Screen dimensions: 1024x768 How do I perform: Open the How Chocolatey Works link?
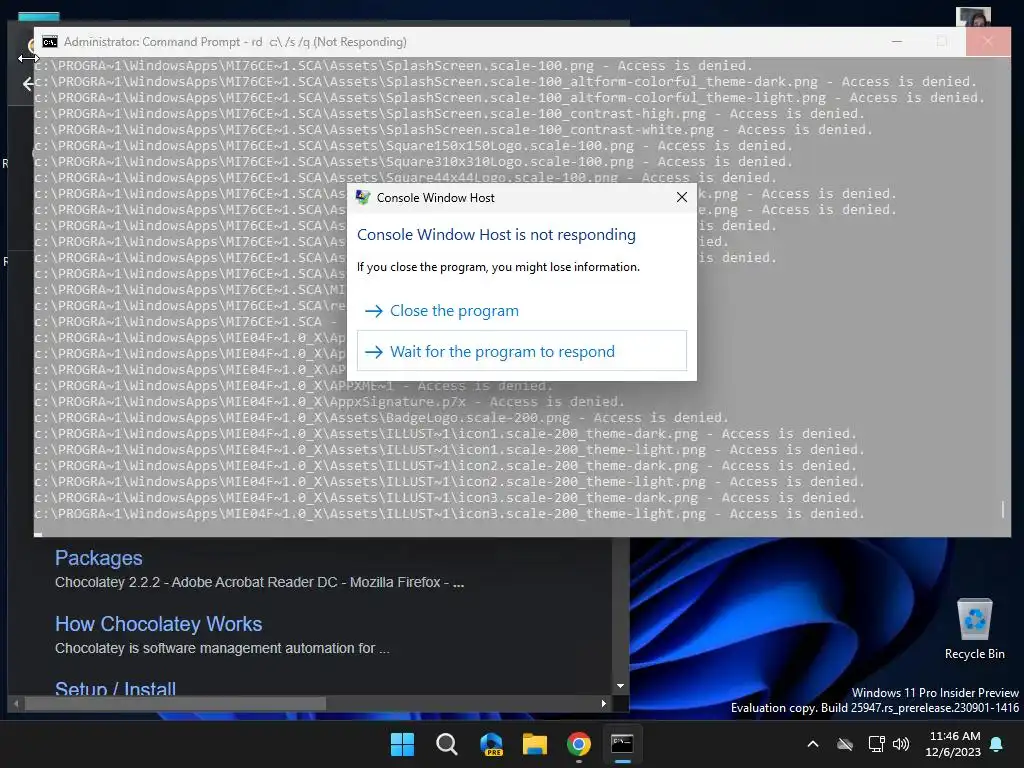click(159, 624)
